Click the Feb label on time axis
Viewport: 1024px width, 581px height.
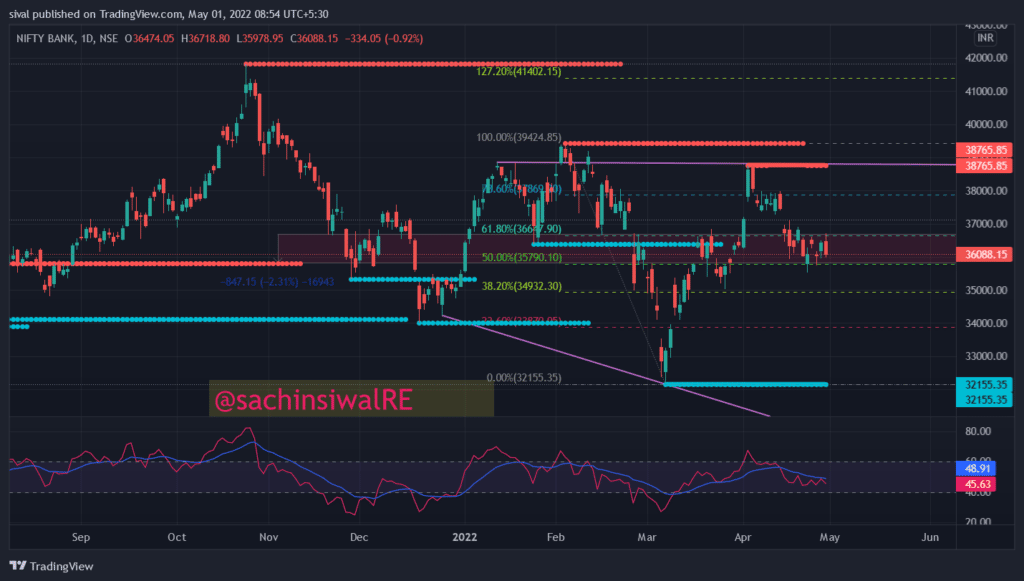coord(555,537)
